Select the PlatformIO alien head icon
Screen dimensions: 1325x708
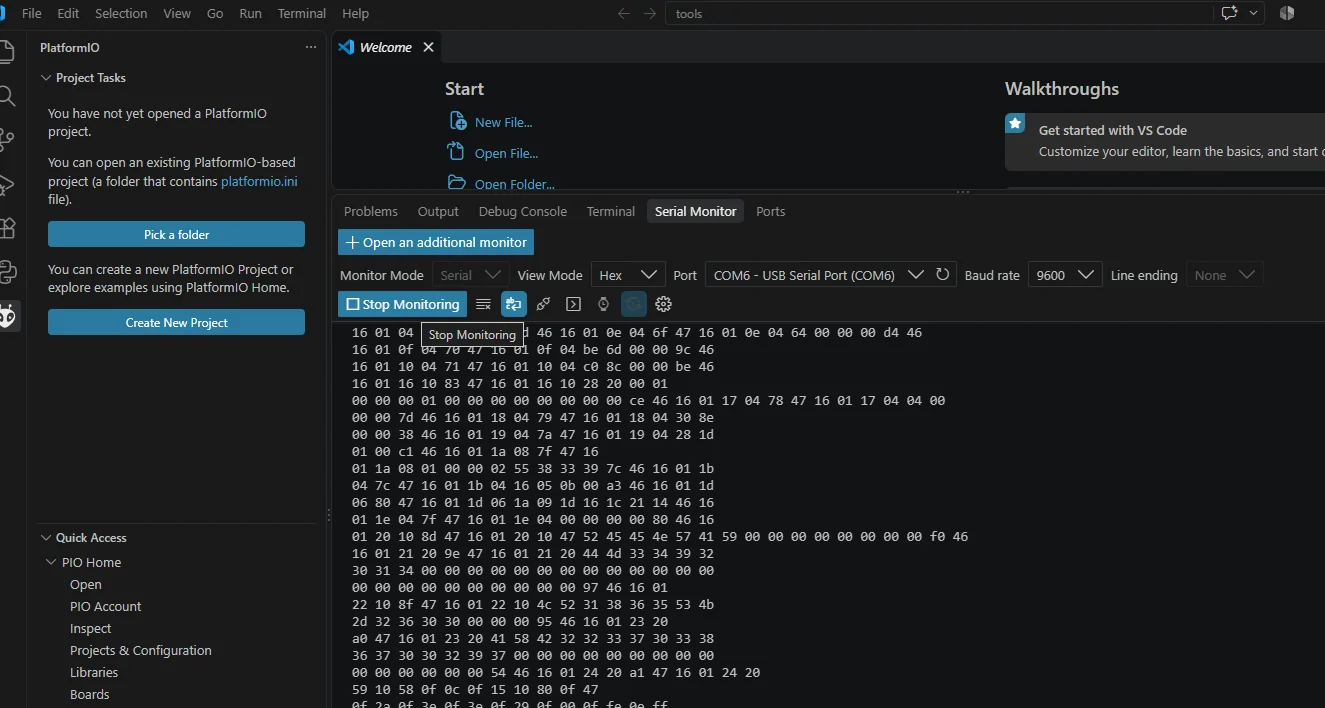(x=7, y=317)
